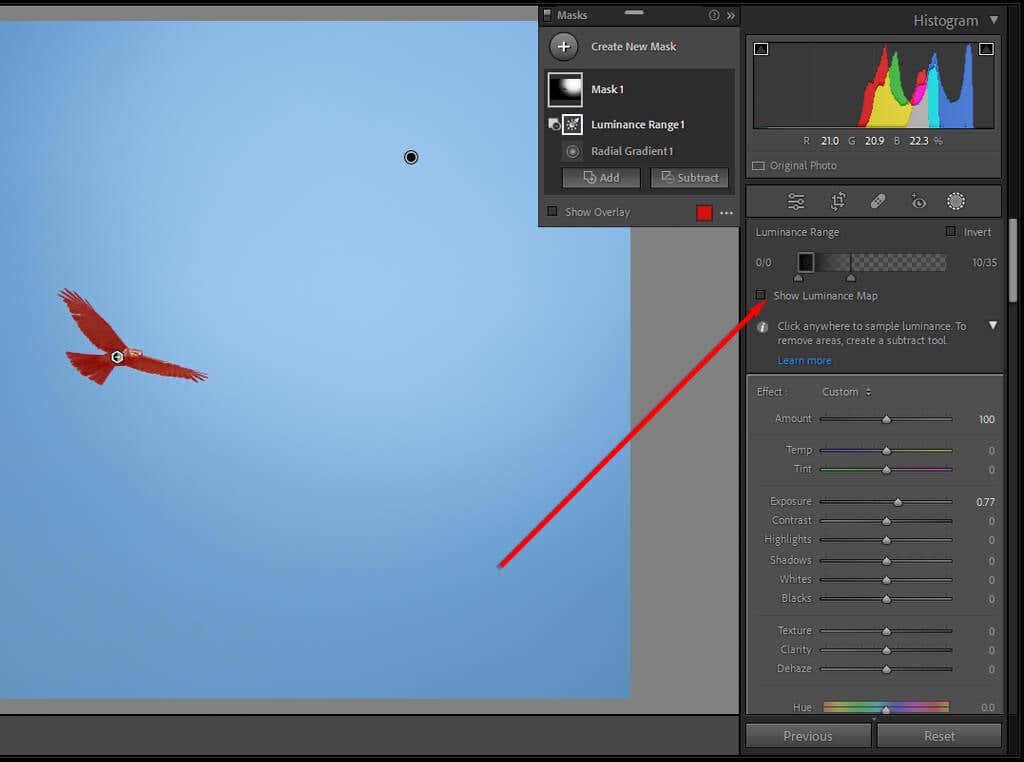Turn on the Show Overlay checkbox

pos(552,212)
